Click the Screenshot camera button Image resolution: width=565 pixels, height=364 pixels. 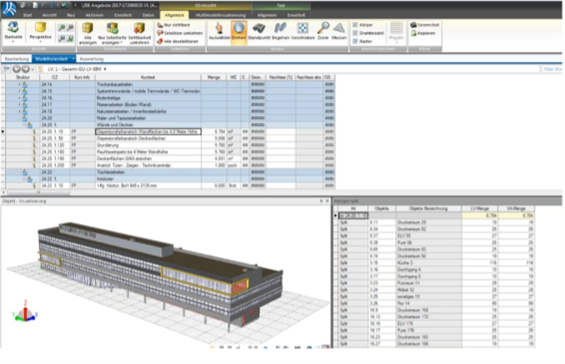tap(425, 25)
